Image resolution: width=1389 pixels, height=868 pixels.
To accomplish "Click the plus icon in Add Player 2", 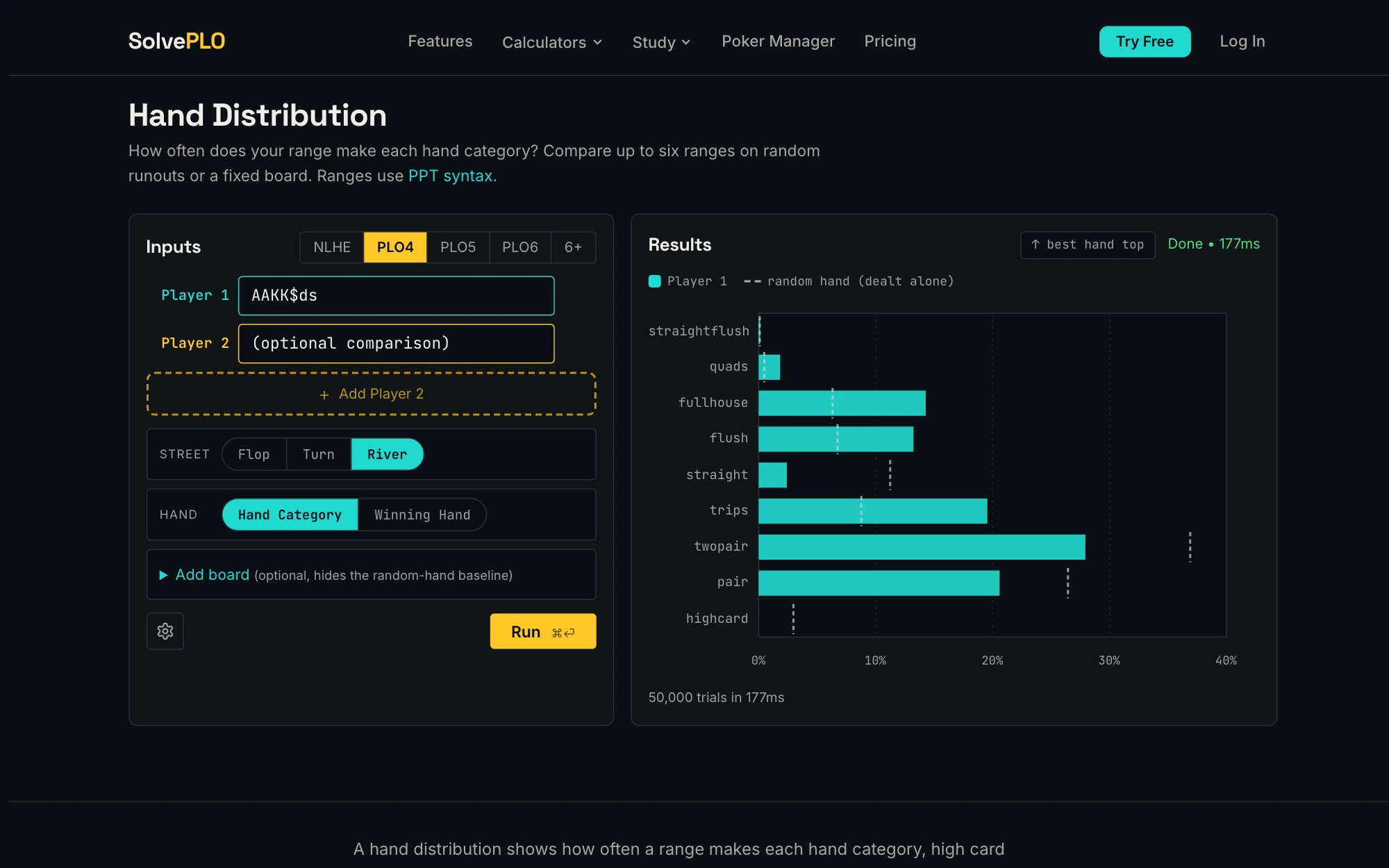I will 324,394.
